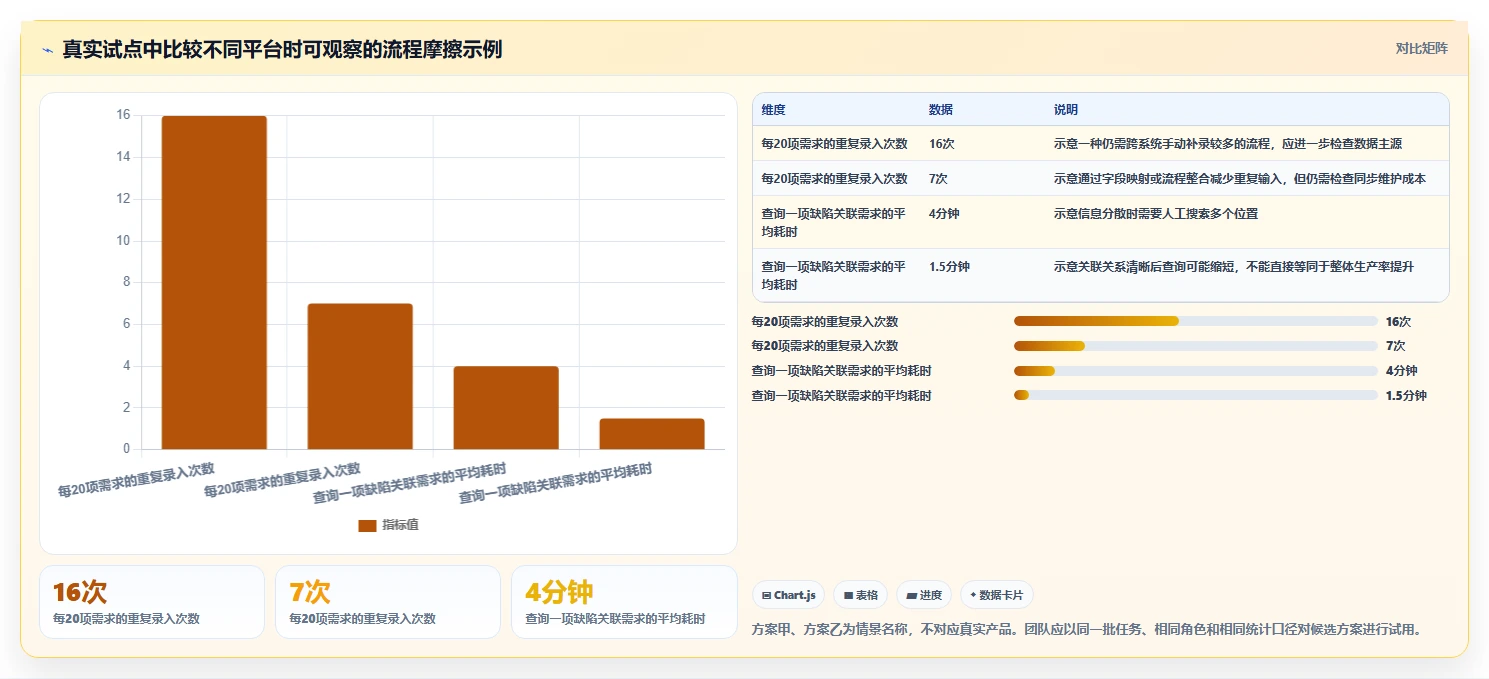Select the 进度 chip
The height and width of the screenshot is (679, 1489).
point(924,595)
